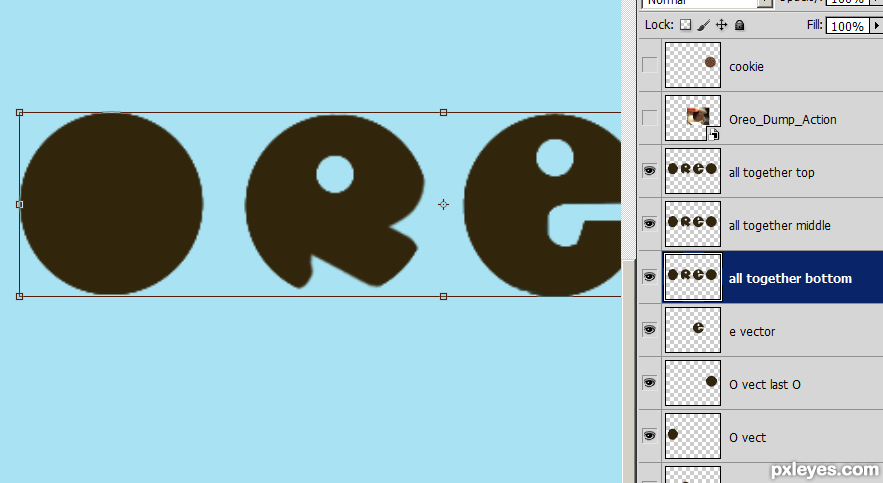The width and height of the screenshot is (883, 483).
Task: Click the lock all padlock icon
Action: tap(739, 25)
